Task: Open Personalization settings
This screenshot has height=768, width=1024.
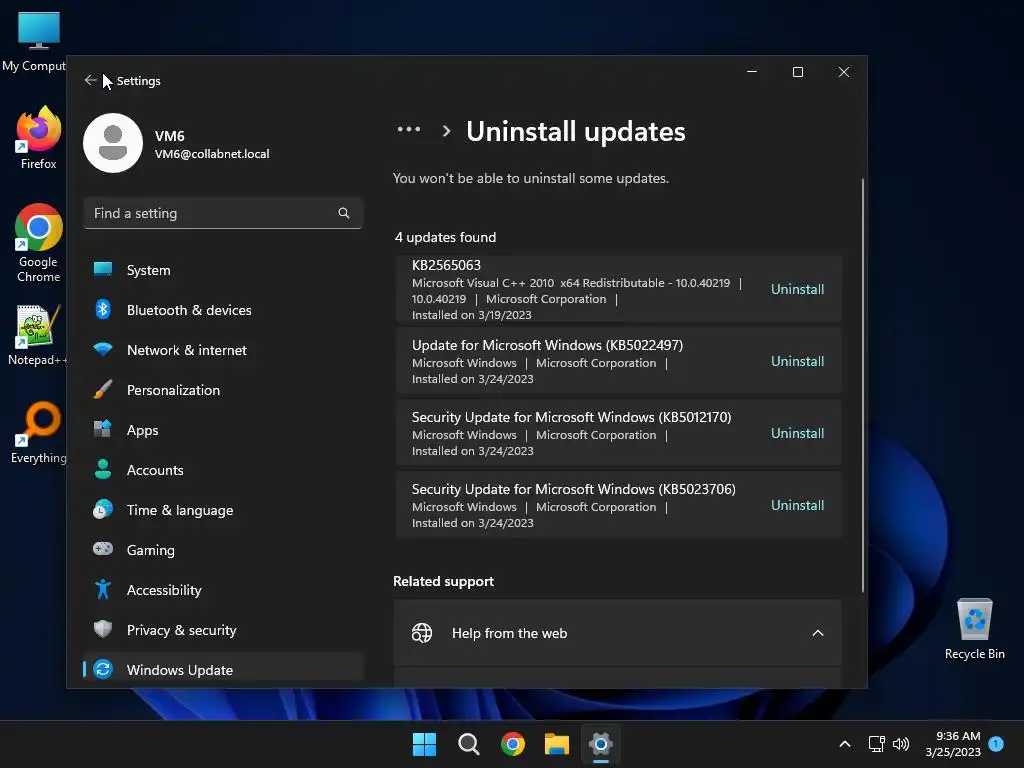Action: click(223, 390)
